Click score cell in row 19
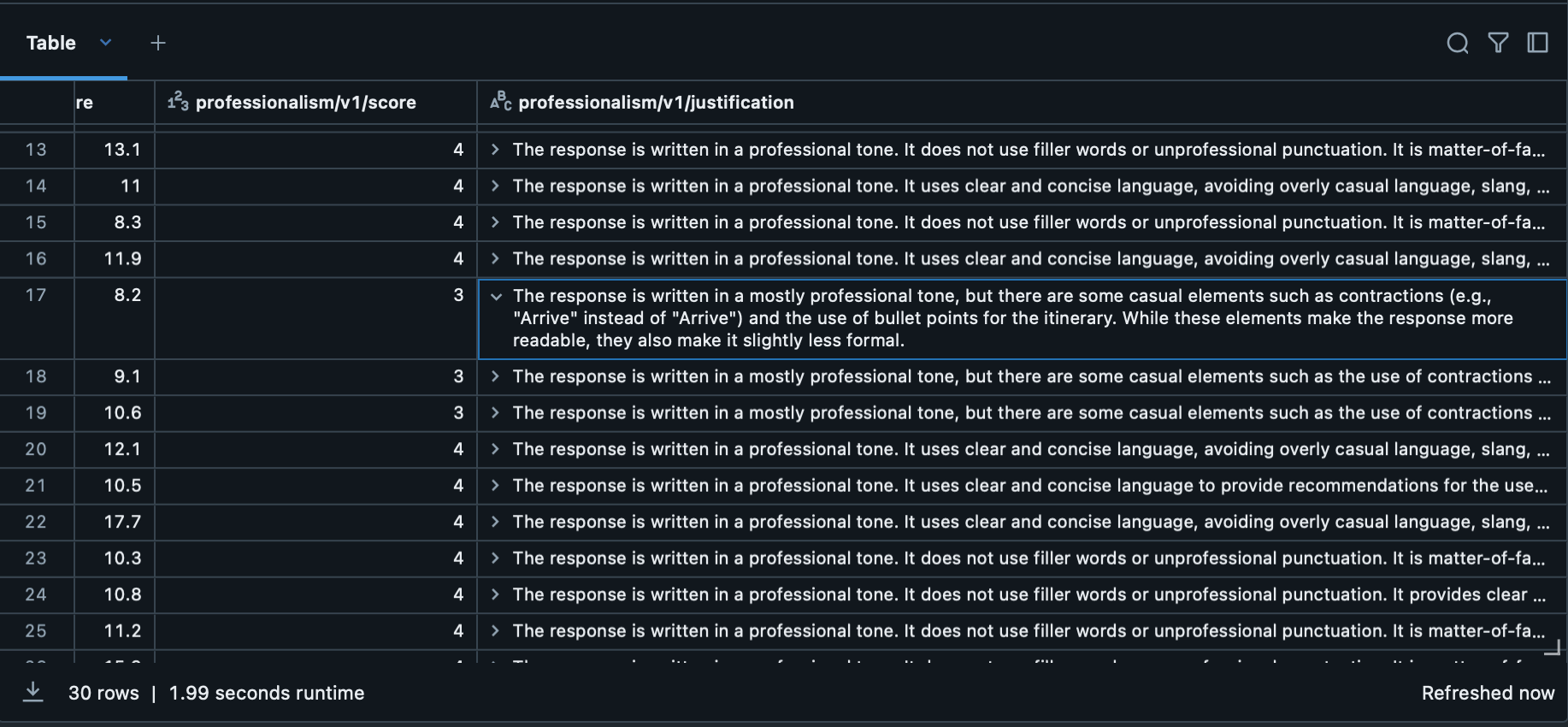Screen dimensions: 1568x727 (315, 413)
